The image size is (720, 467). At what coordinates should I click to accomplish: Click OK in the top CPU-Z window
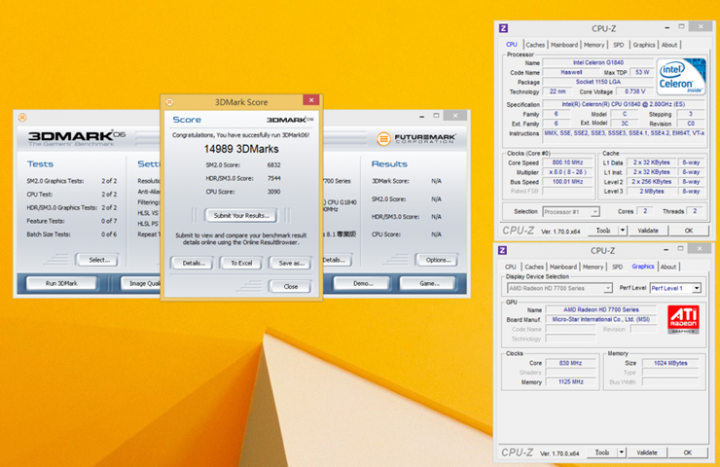(x=688, y=231)
